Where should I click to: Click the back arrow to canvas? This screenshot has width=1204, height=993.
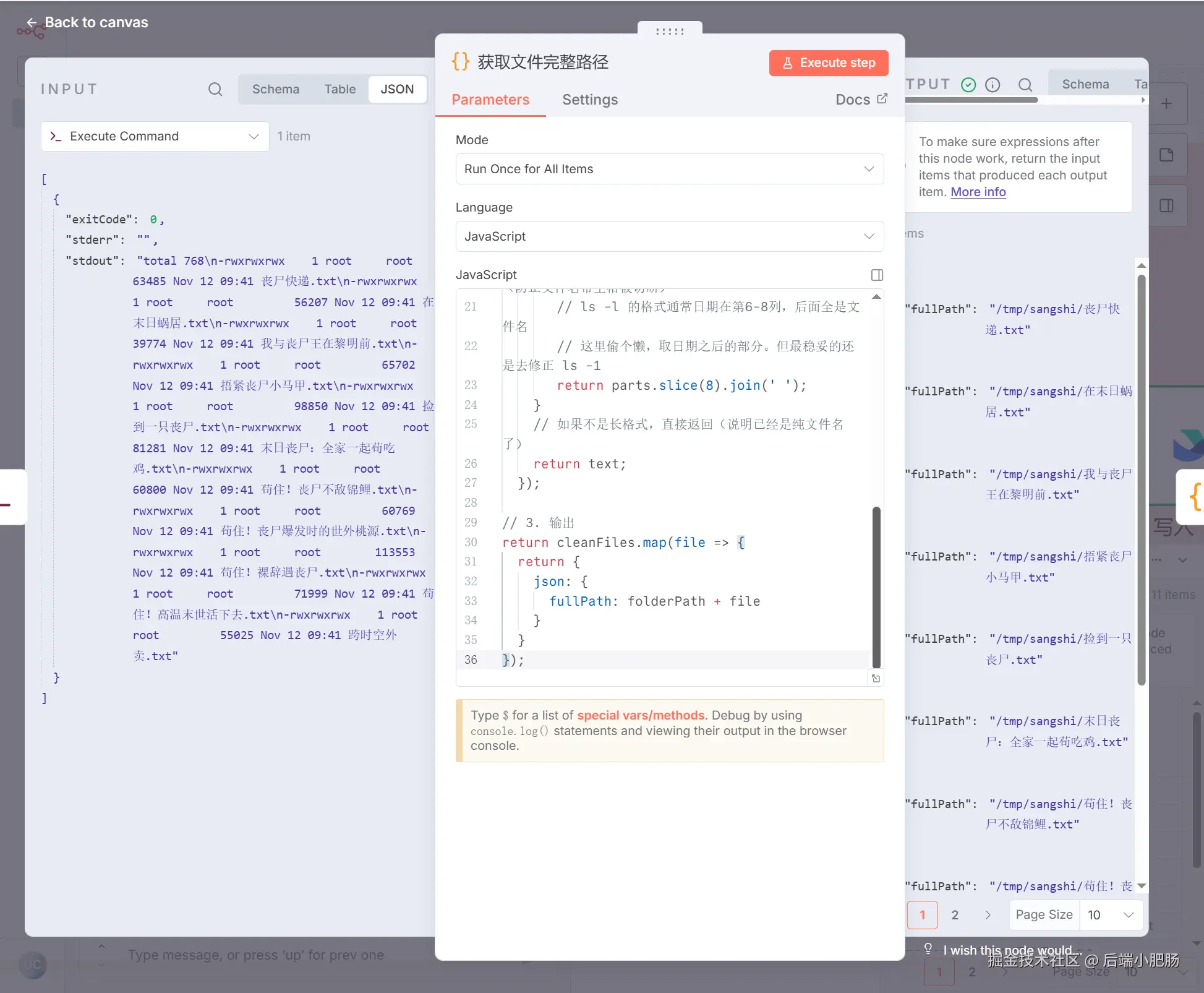32,22
